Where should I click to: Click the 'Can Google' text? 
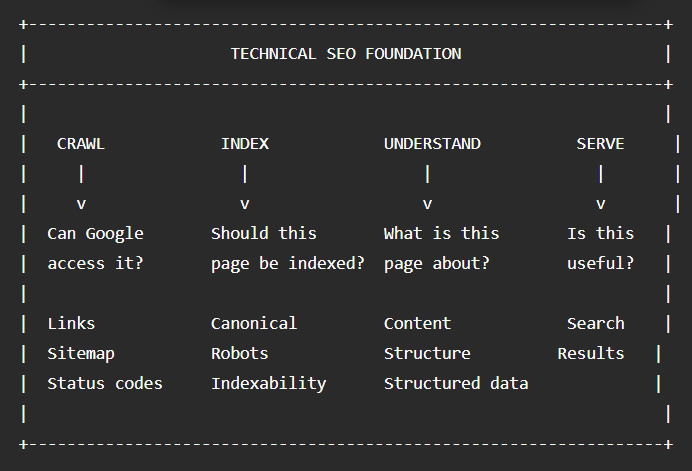click(95, 234)
